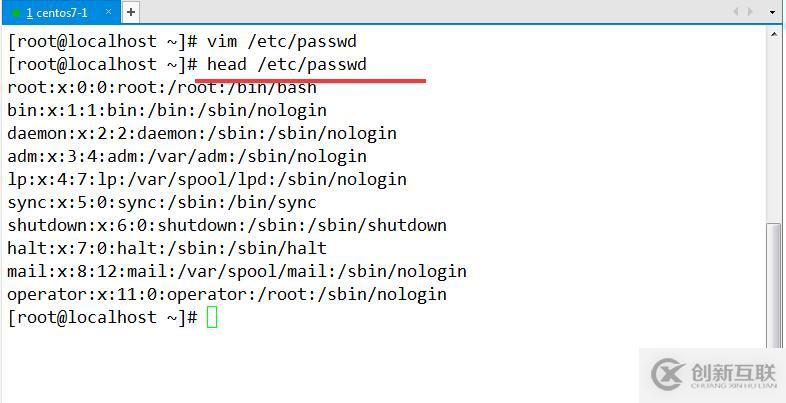Click the green session status icon on the tab
This screenshot has height=403, width=786.
[15, 13]
